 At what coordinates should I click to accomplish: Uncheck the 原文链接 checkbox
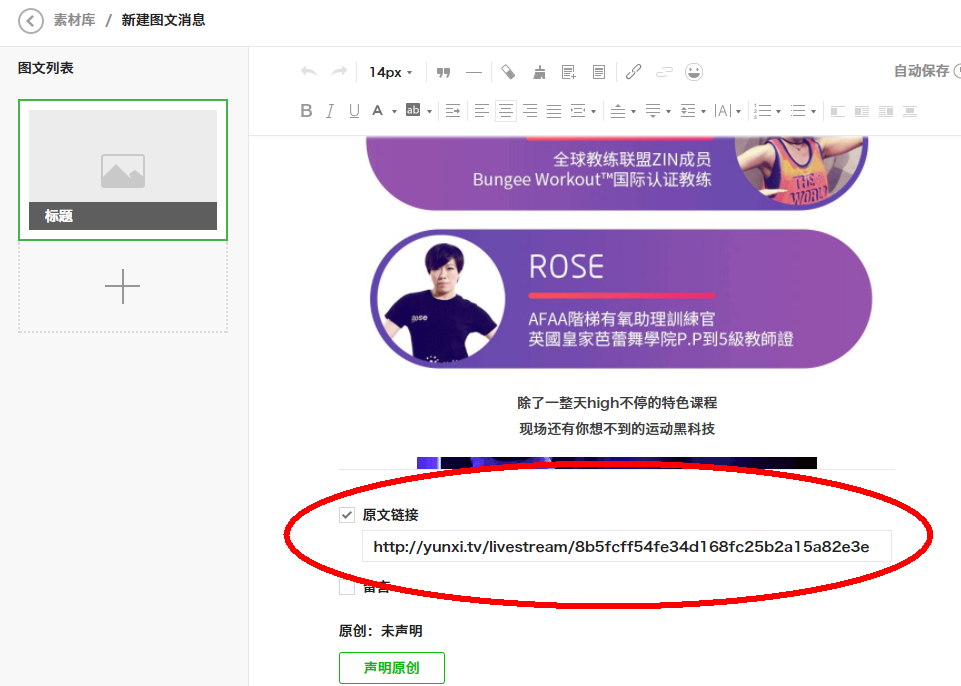(x=347, y=515)
